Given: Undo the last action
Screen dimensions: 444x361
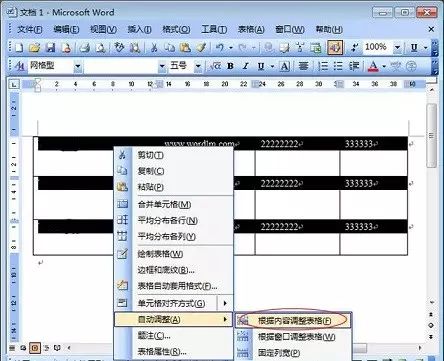Looking at the screenshot, I should [220, 48].
